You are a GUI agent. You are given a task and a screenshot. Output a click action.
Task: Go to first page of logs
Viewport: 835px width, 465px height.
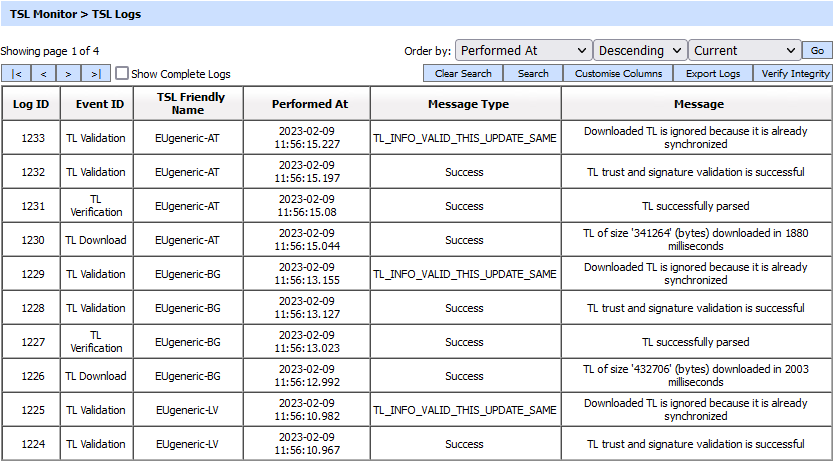[x=17, y=74]
